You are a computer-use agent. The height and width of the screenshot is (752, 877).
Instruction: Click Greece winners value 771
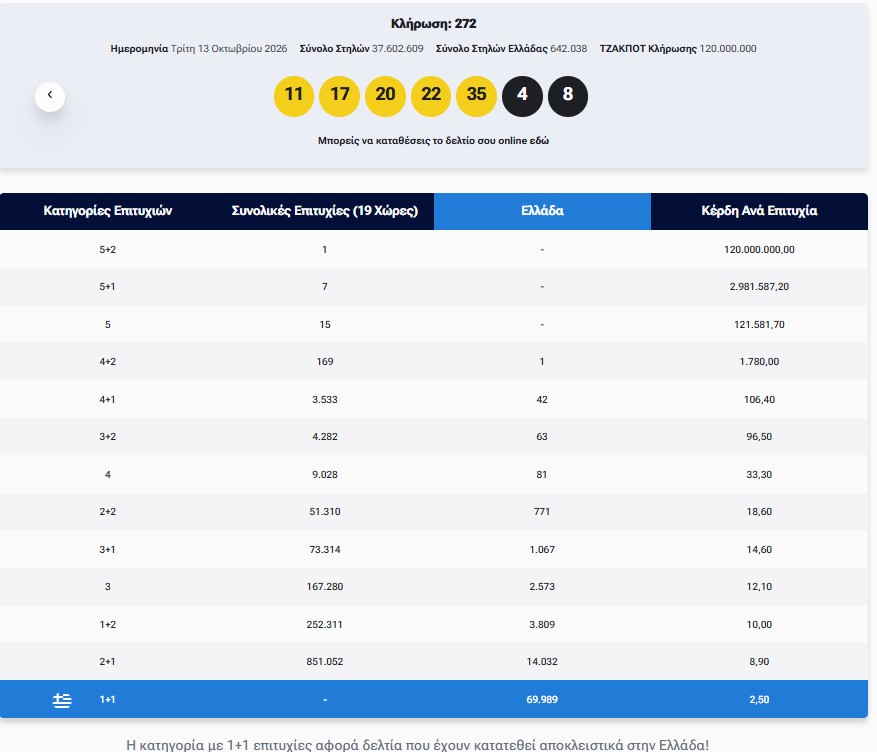pyautogui.click(x=542, y=511)
